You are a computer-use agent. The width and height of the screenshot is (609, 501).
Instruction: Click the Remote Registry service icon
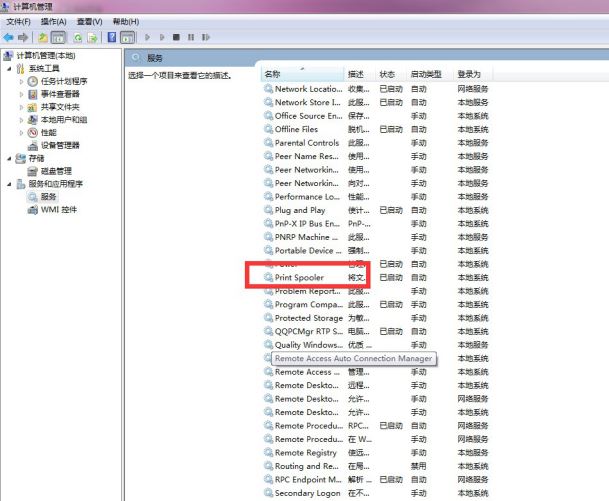(x=268, y=452)
